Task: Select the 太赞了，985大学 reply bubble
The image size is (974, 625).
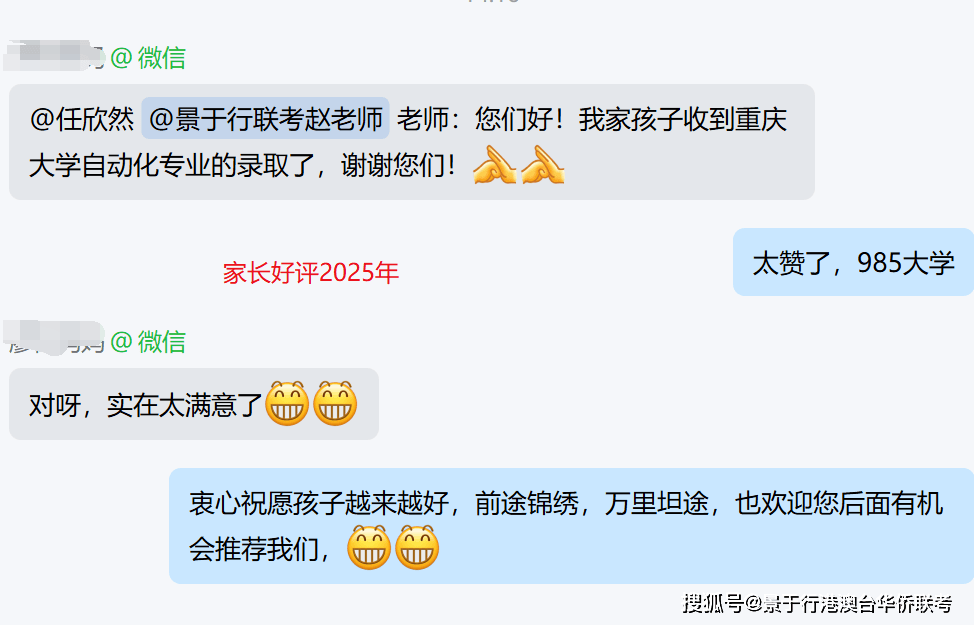Action: tap(853, 262)
